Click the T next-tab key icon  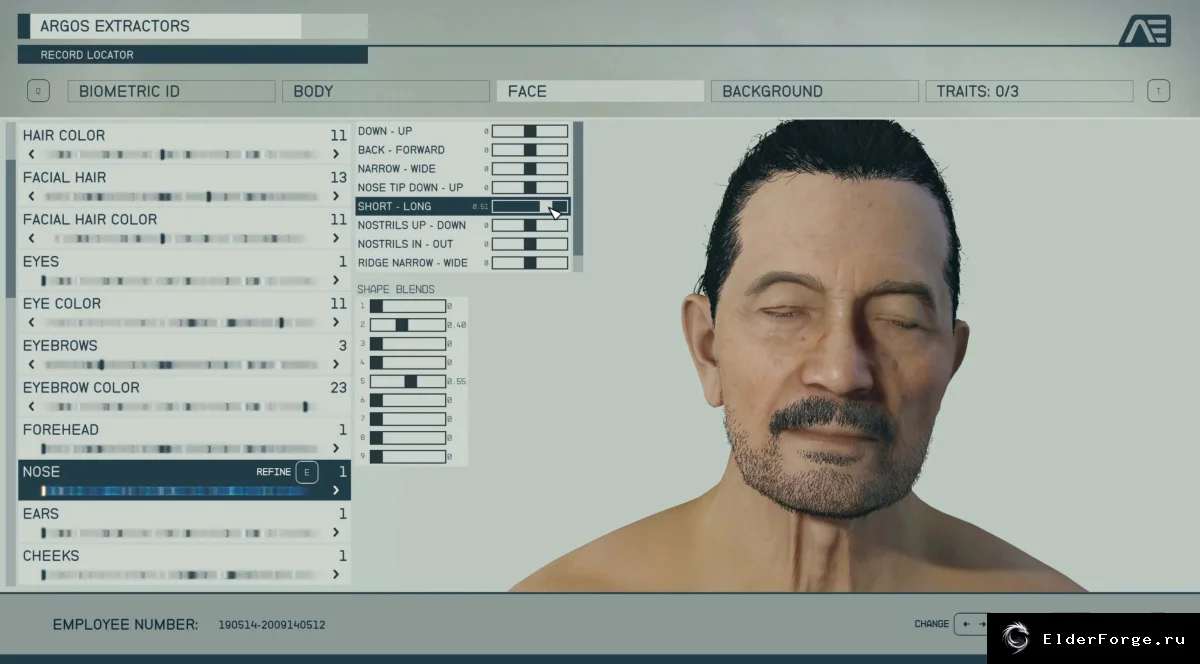pyautogui.click(x=1159, y=91)
